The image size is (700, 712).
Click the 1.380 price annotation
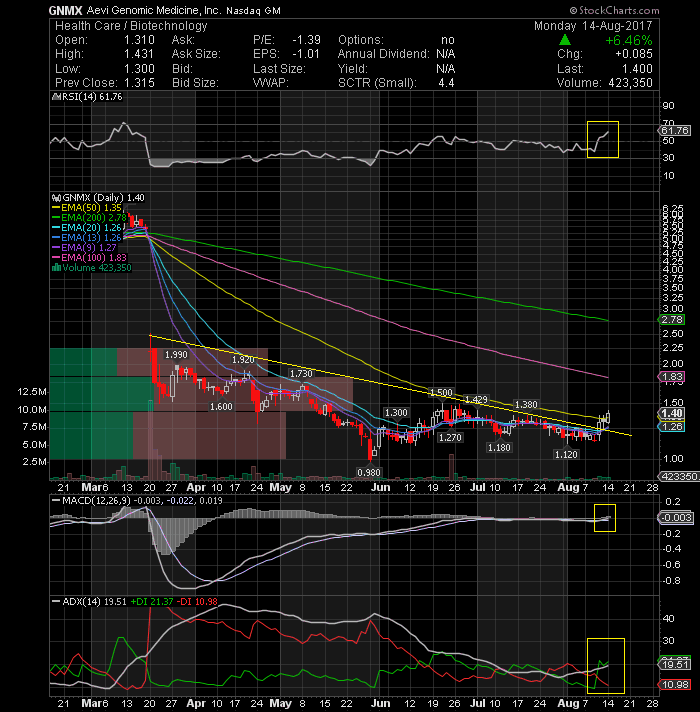526,405
